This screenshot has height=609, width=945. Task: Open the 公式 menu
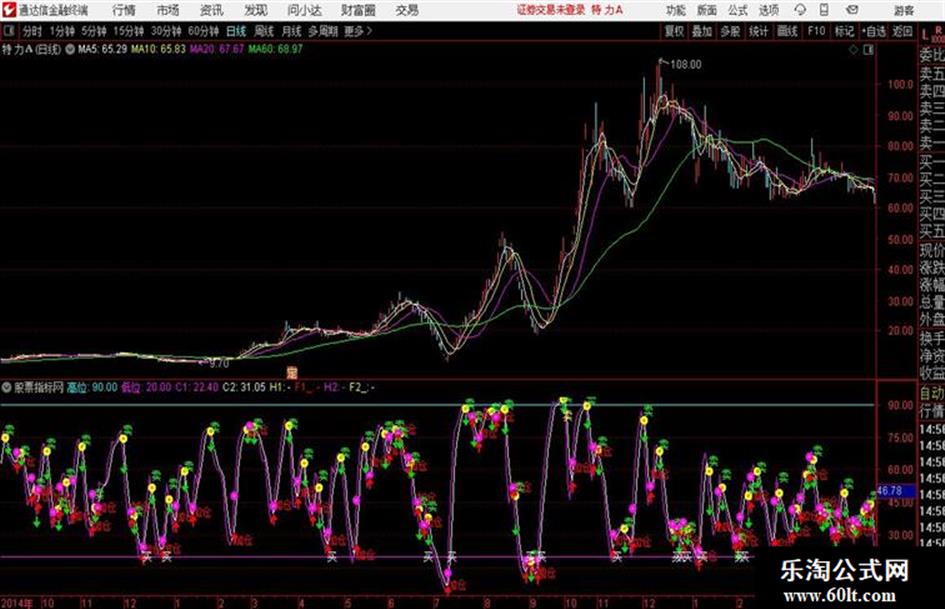click(738, 10)
